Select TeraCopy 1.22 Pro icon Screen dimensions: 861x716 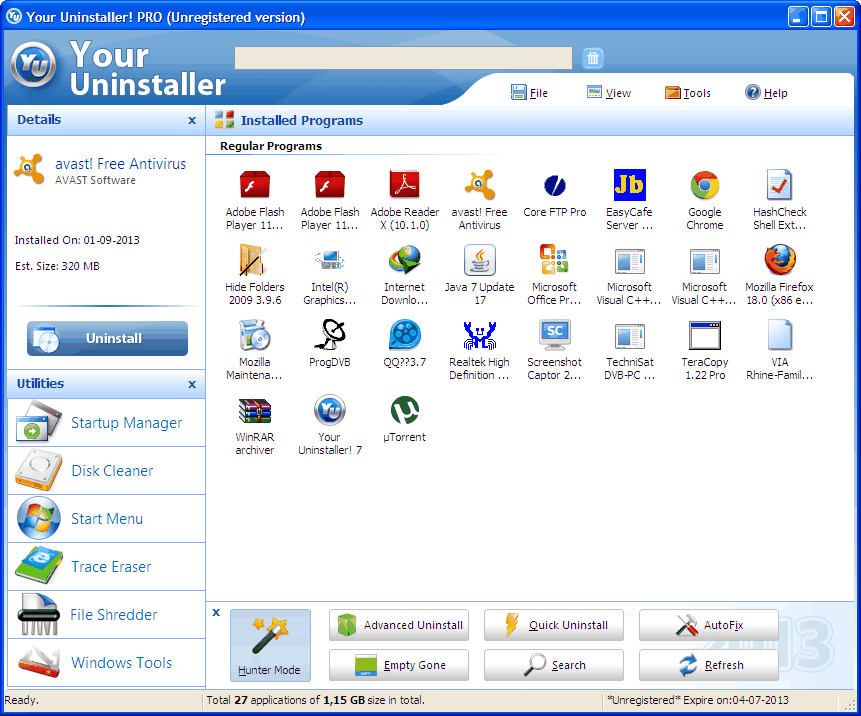[705, 335]
